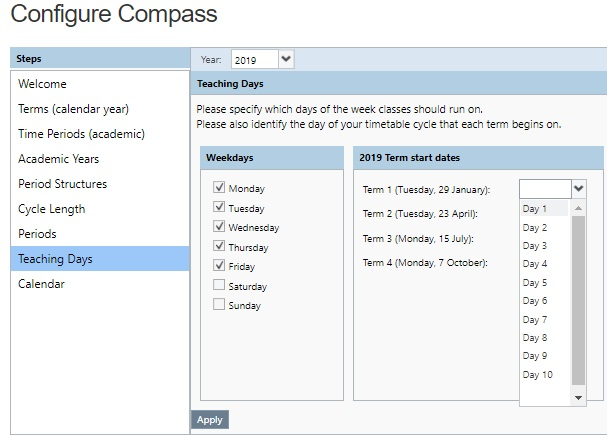Uncheck the Monday checkbox

219,188
